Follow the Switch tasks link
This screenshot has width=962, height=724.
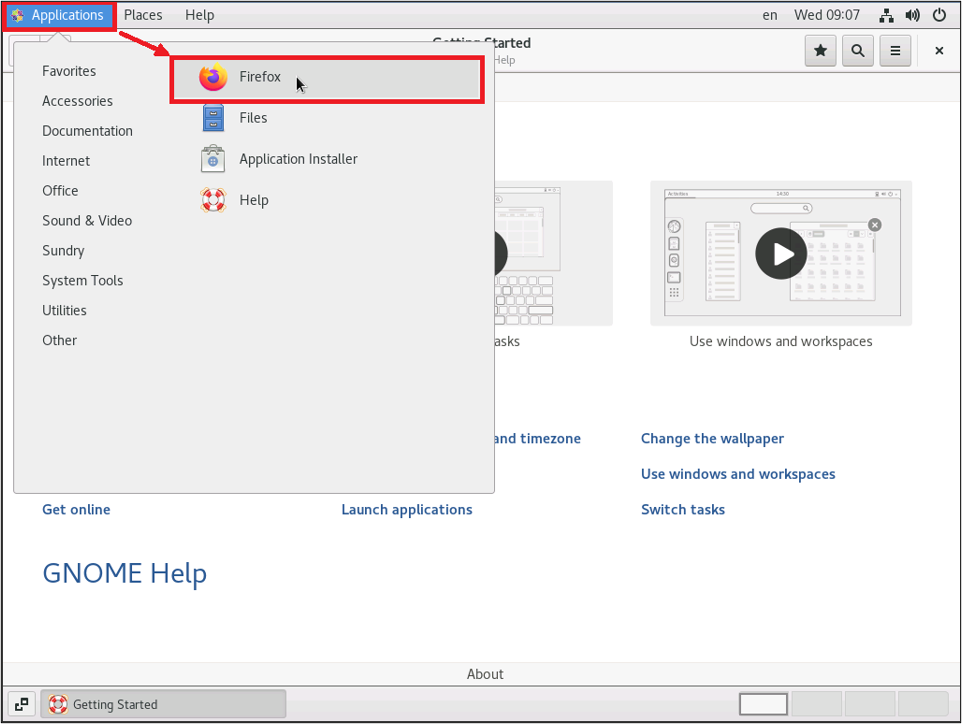click(683, 509)
